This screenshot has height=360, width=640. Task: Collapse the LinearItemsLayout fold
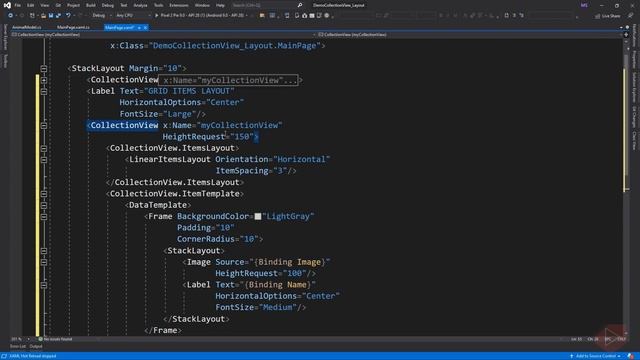(44, 160)
